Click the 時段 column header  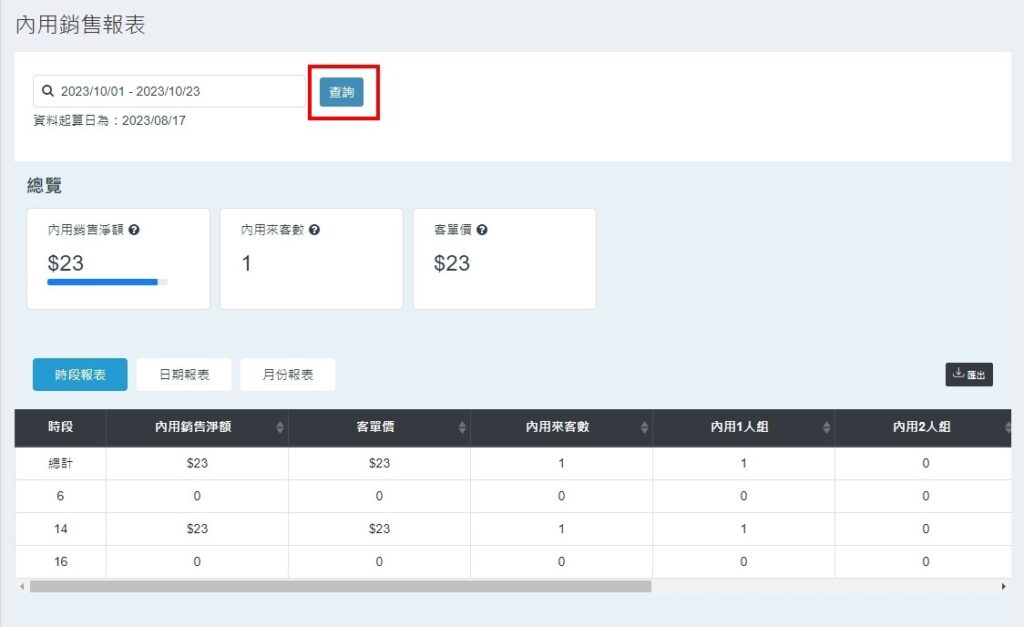(x=60, y=427)
